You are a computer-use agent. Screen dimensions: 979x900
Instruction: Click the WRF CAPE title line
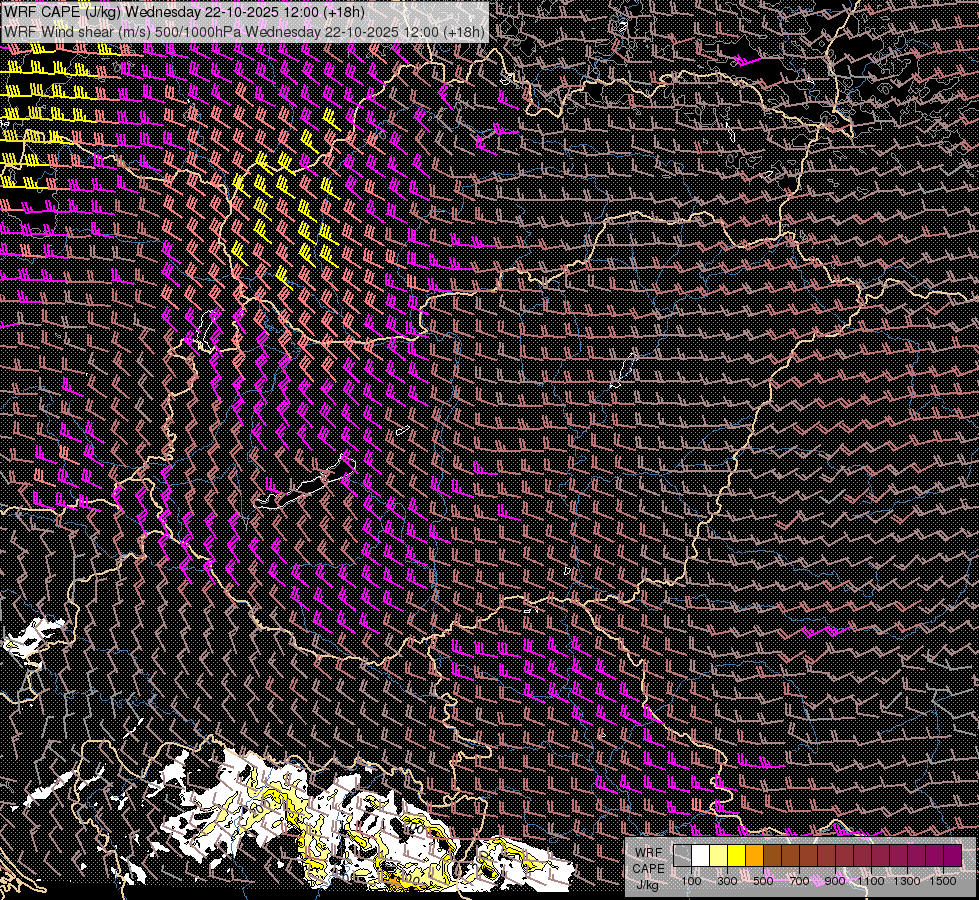[x=184, y=12]
